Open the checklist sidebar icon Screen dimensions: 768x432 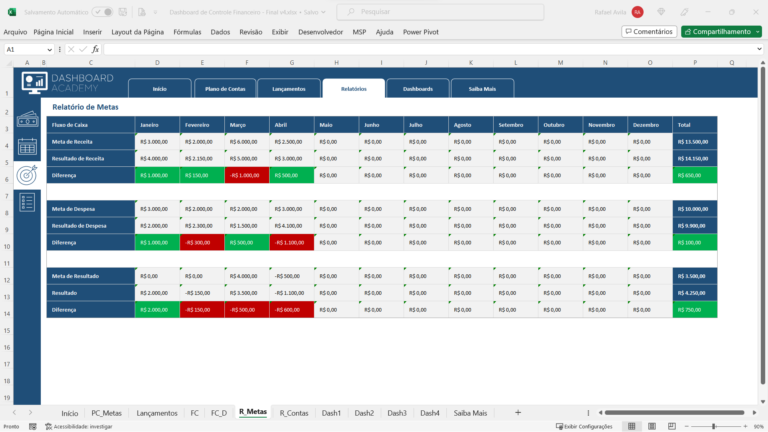[27, 202]
